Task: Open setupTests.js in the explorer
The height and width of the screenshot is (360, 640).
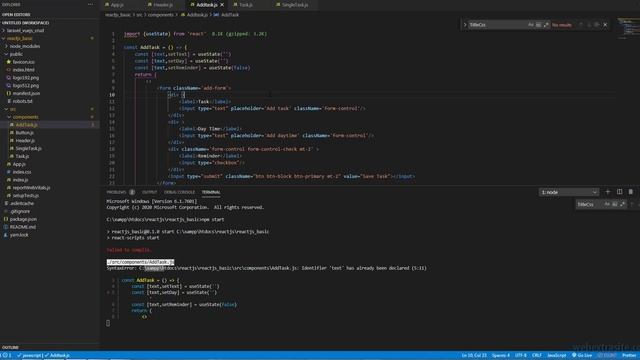Action: (26, 196)
